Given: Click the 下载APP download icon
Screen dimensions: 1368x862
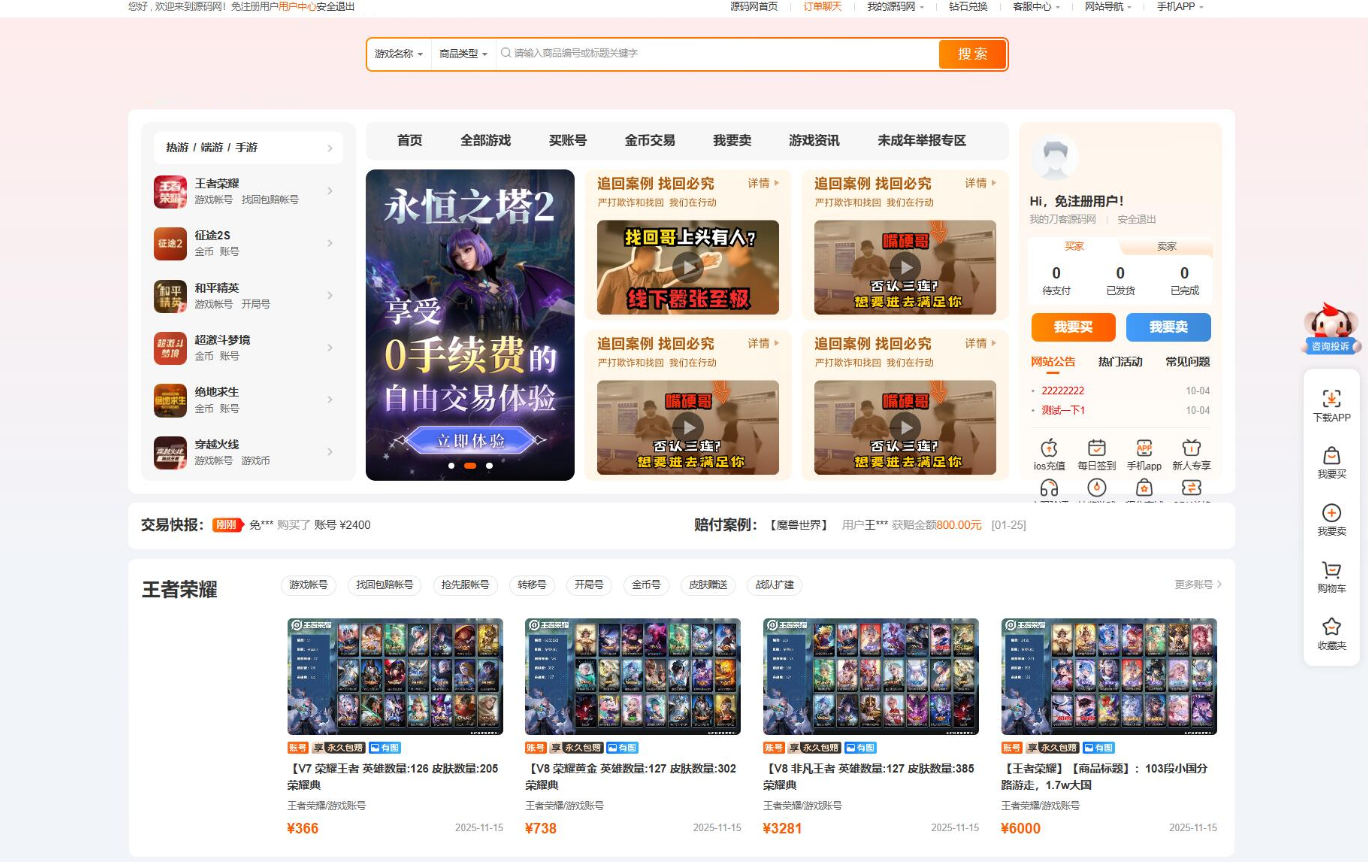Looking at the screenshot, I should point(1331,399).
